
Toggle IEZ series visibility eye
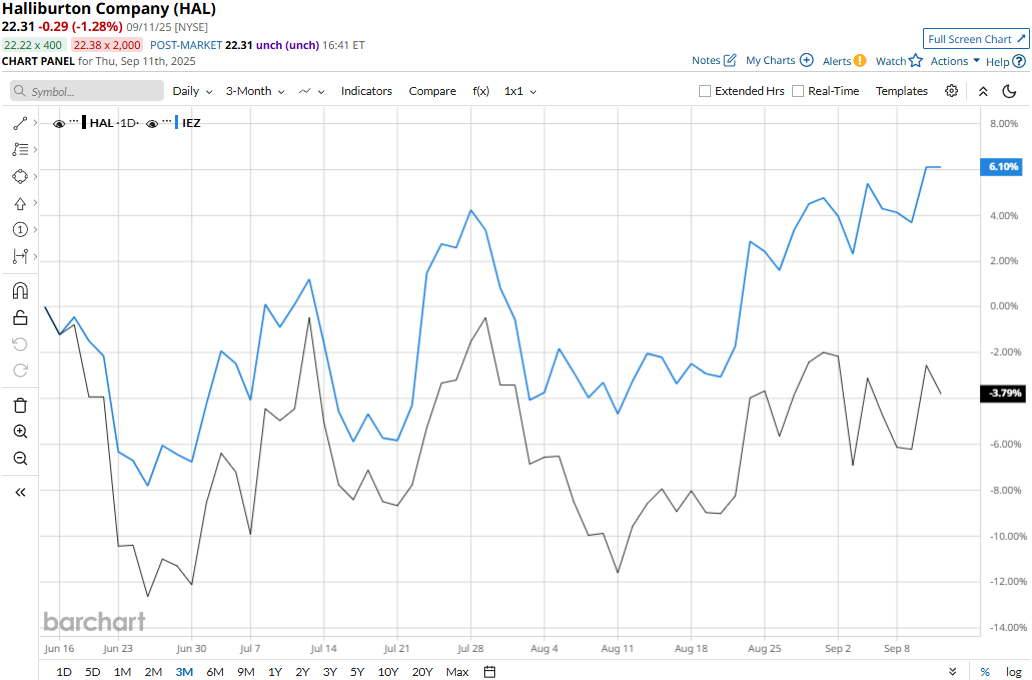click(152, 124)
